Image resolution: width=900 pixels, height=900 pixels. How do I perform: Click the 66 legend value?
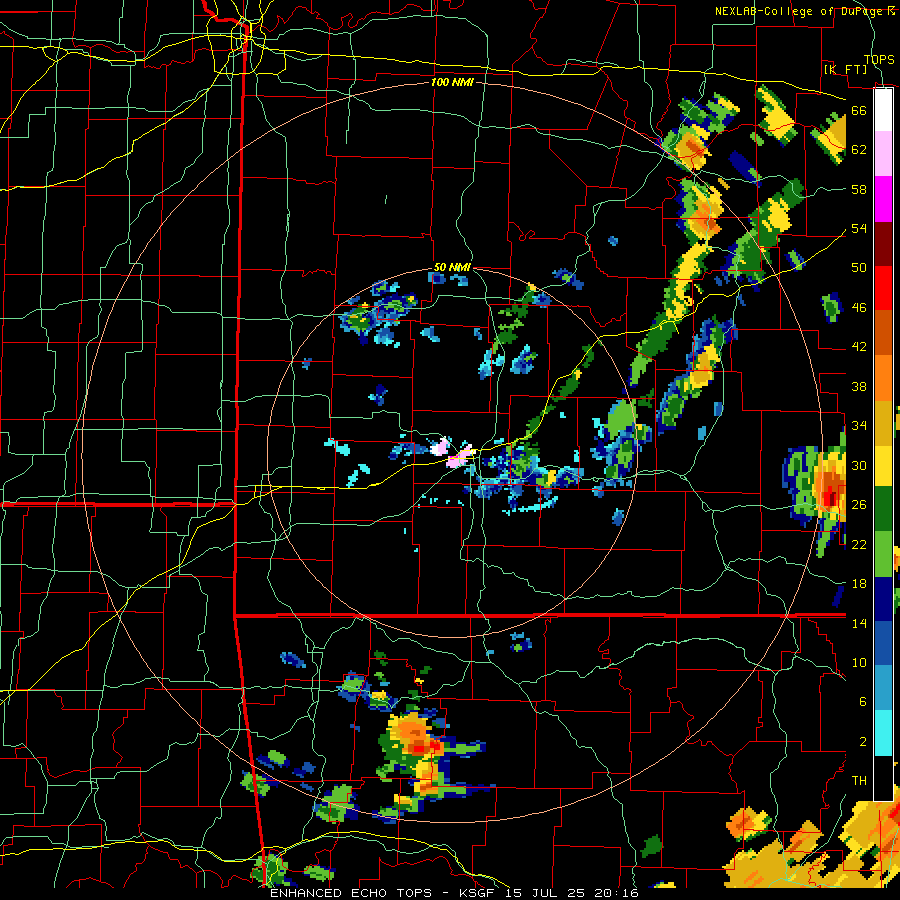[859, 111]
